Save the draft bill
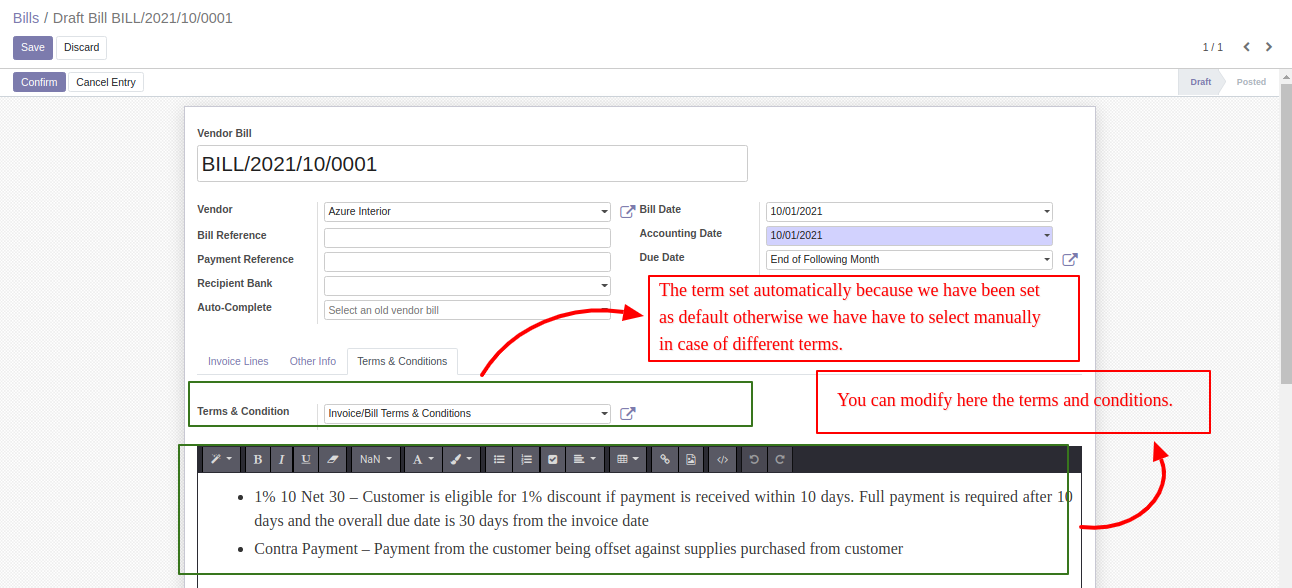The height and width of the screenshot is (588, 1292). (x=33, y=48)
